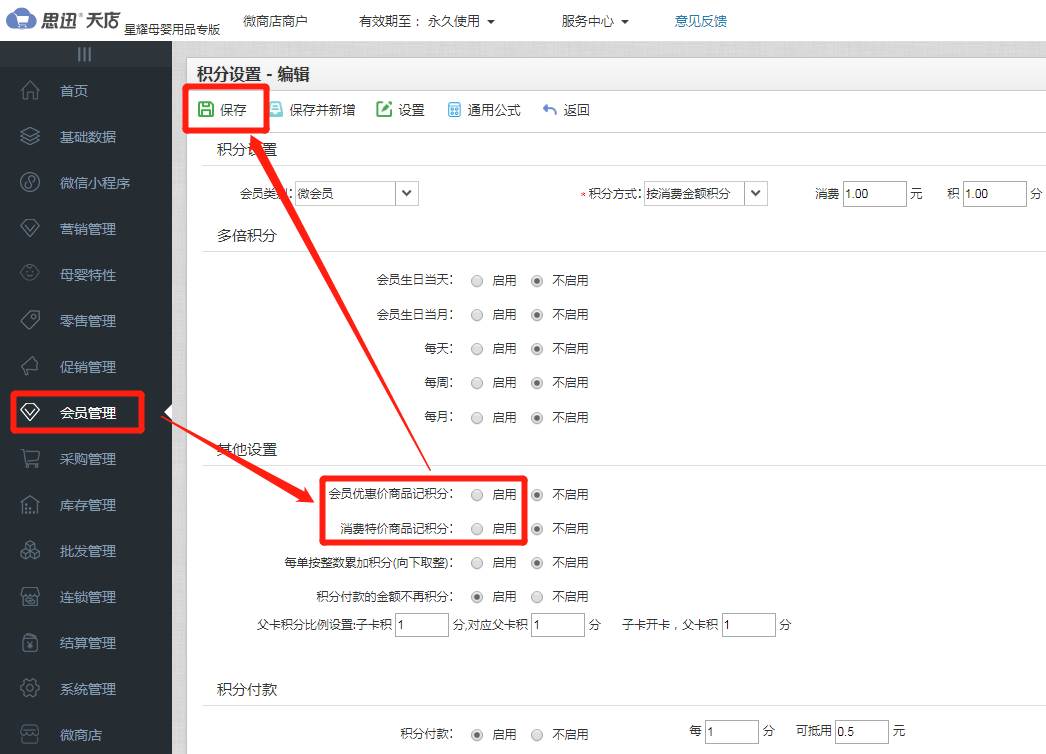Open the 服务中心 menu
This screenshot has width=1046, height=754.
click(590, 20)
